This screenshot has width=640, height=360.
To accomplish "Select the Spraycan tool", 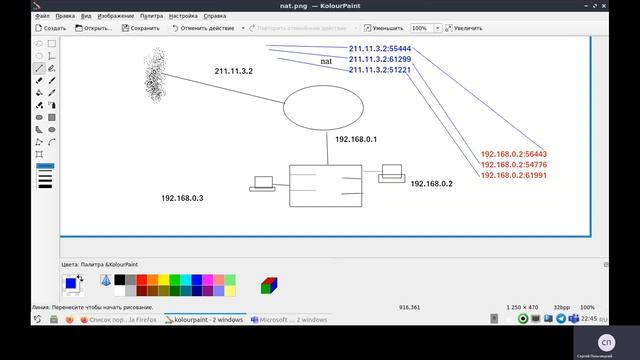I will click(x=52, y=105).
